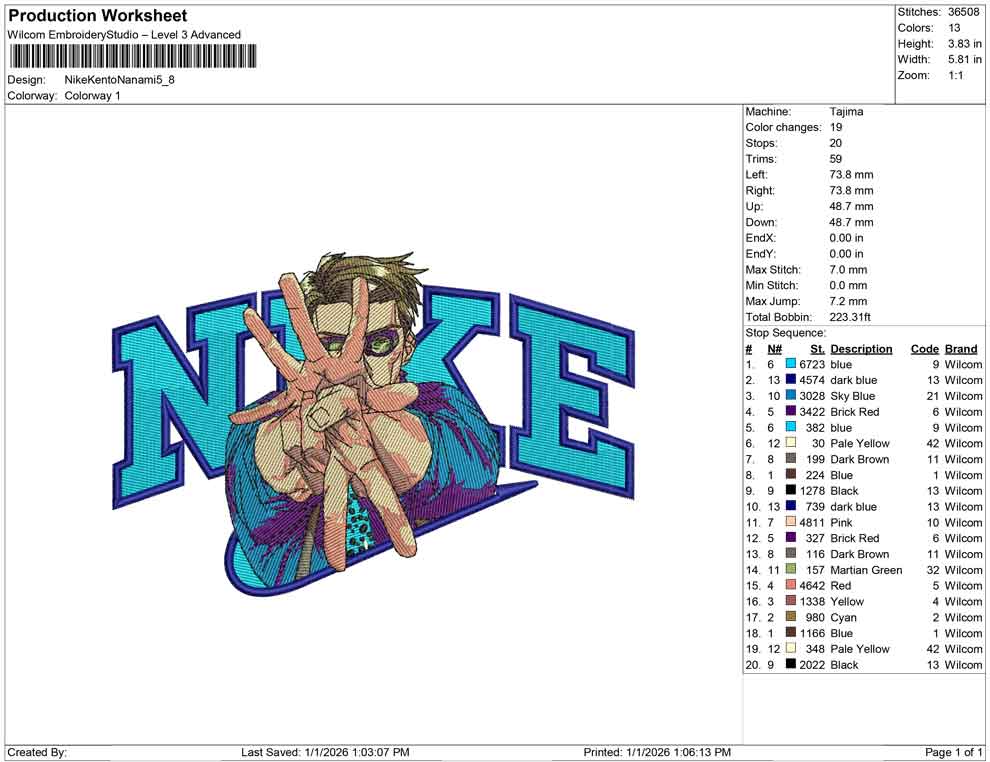
Task: Select the Total Bobbin value 223.31ft
Action: tap(850, 317)
